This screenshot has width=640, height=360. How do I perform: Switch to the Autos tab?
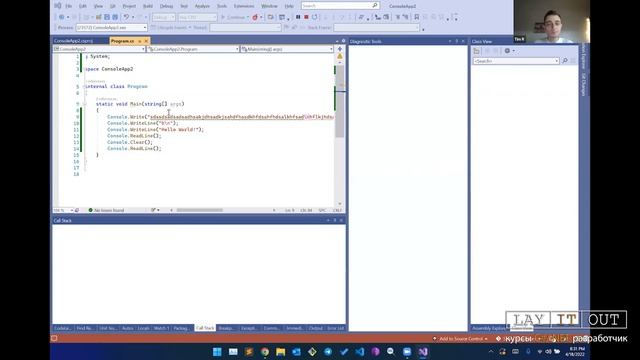click(128, 328)
